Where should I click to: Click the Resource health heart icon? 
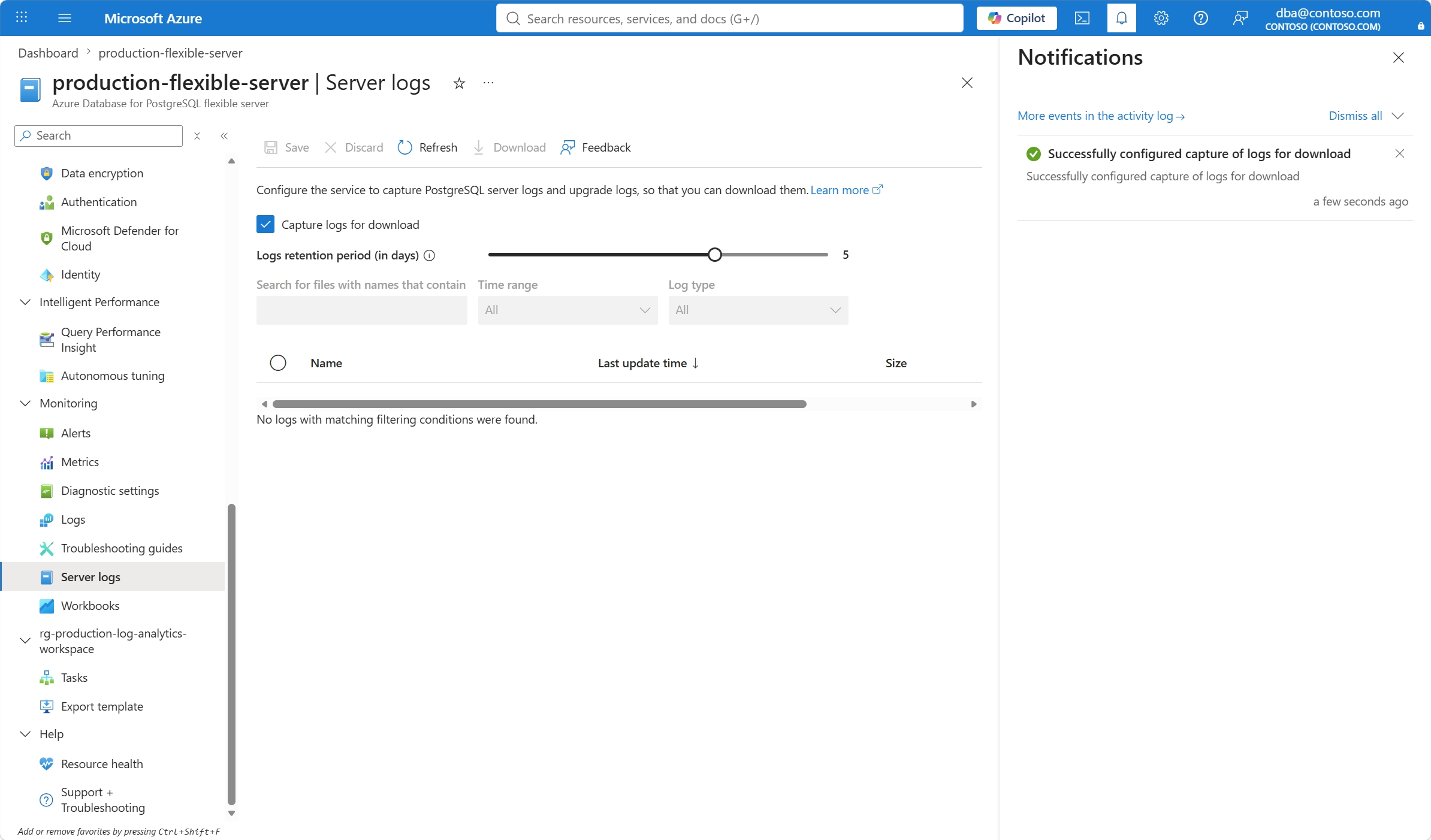(x=46, y=764)
